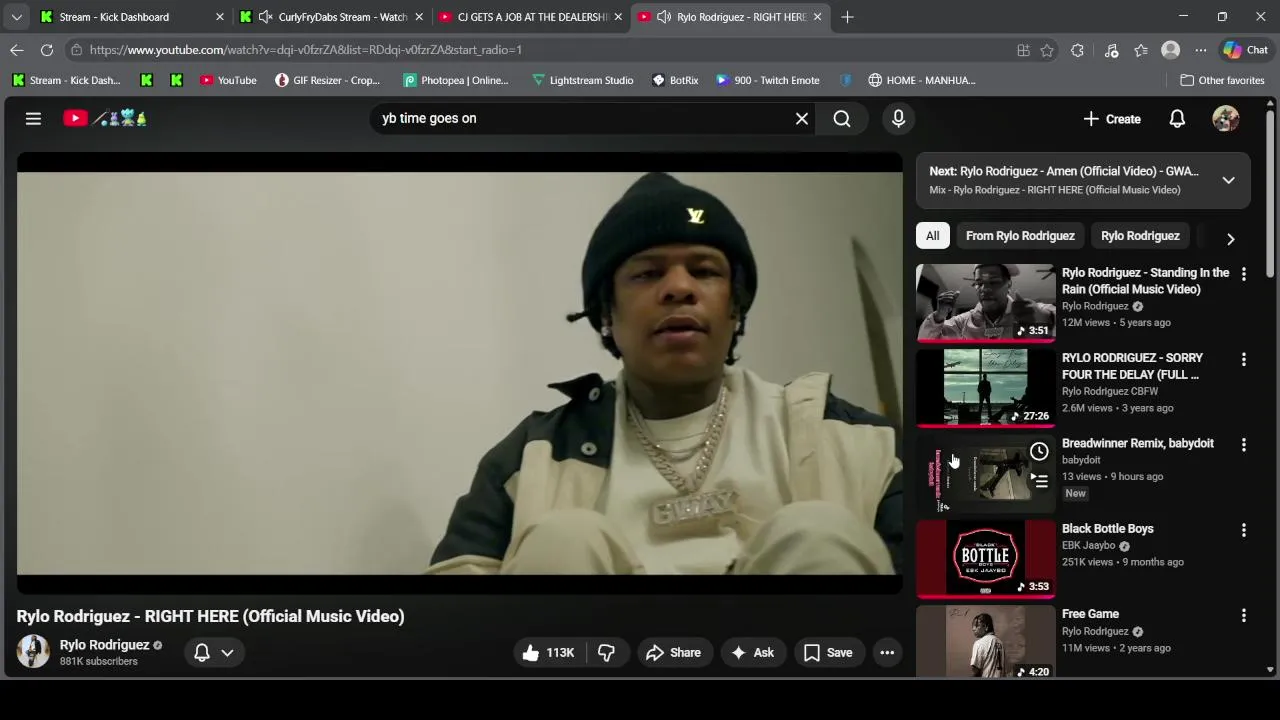The width and height of the screenshot is (1280, 720).
Task: Open the tab search dropdown
Action: click(16, 17)
